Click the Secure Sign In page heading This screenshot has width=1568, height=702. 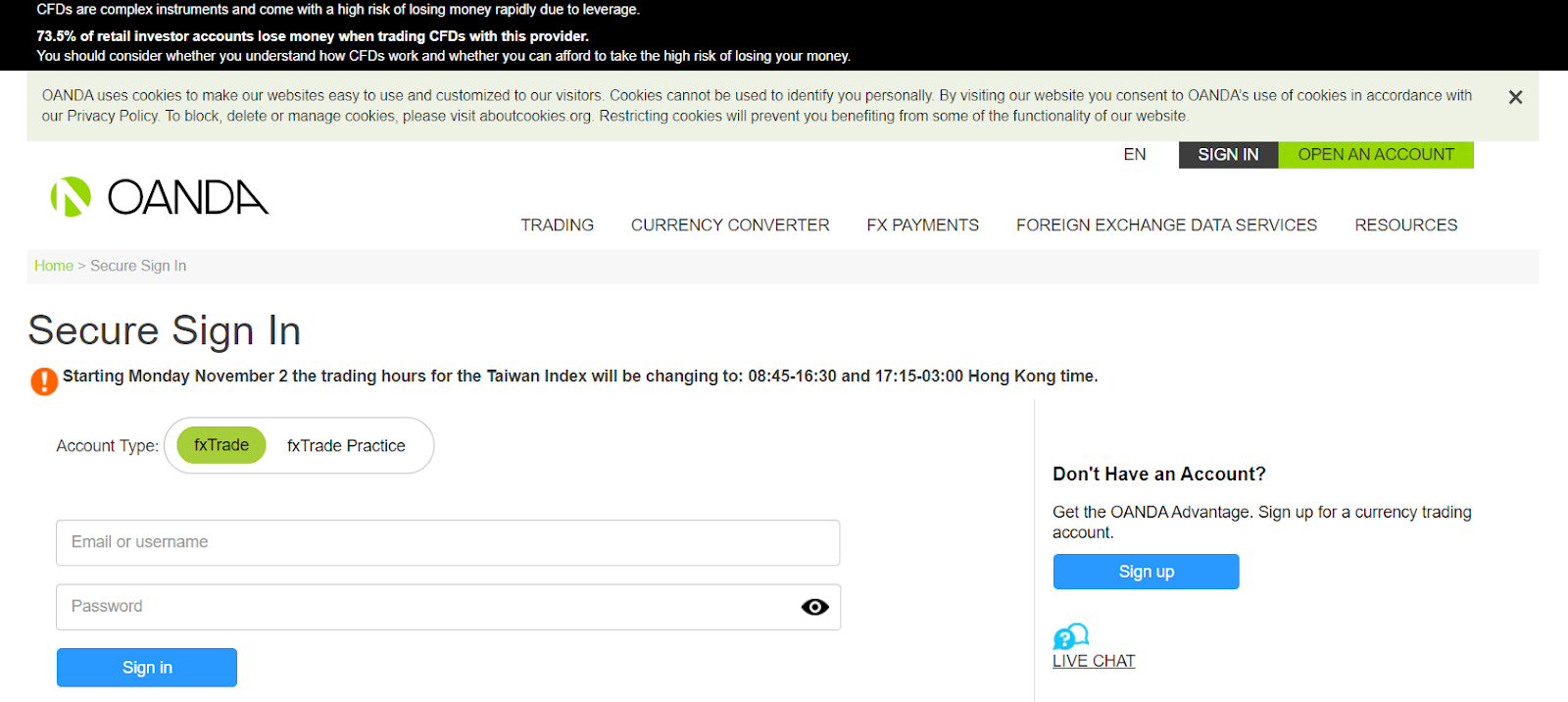coord(165,330)
